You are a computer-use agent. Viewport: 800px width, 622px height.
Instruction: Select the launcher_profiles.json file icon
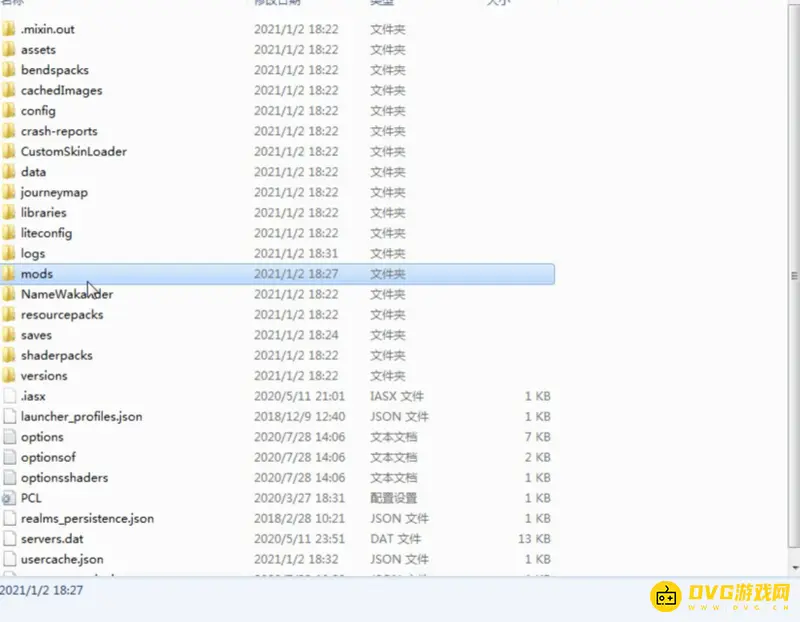[8, 417]
